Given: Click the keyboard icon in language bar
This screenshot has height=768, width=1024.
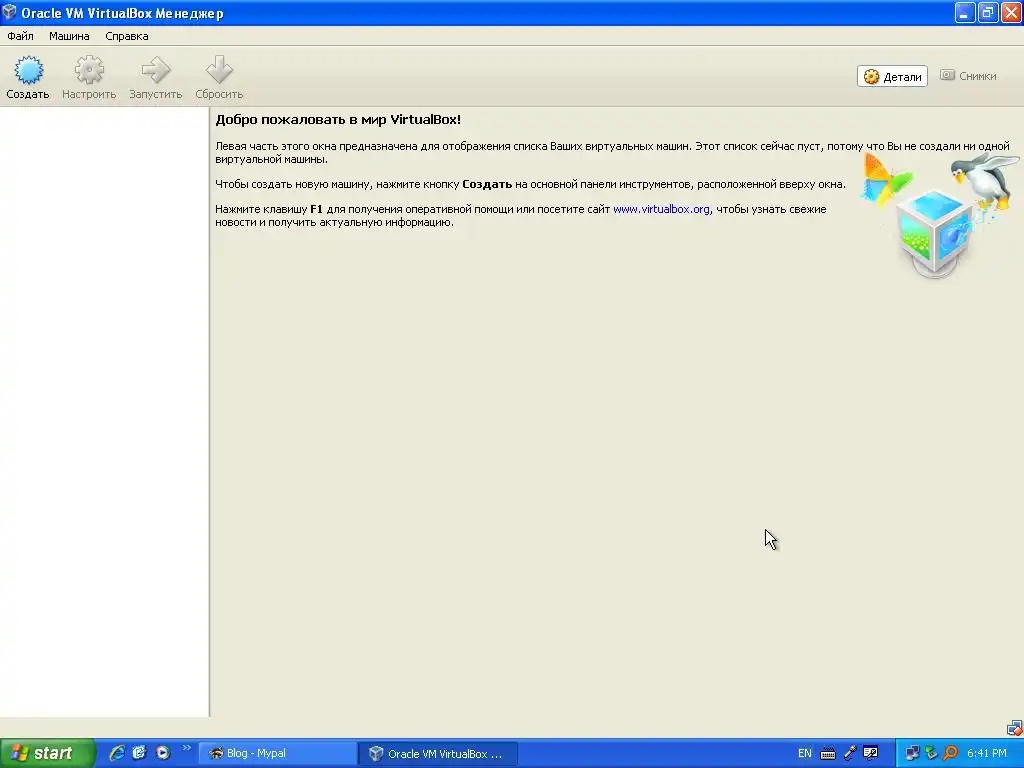Looking at the screenshot, I should 827,754.
